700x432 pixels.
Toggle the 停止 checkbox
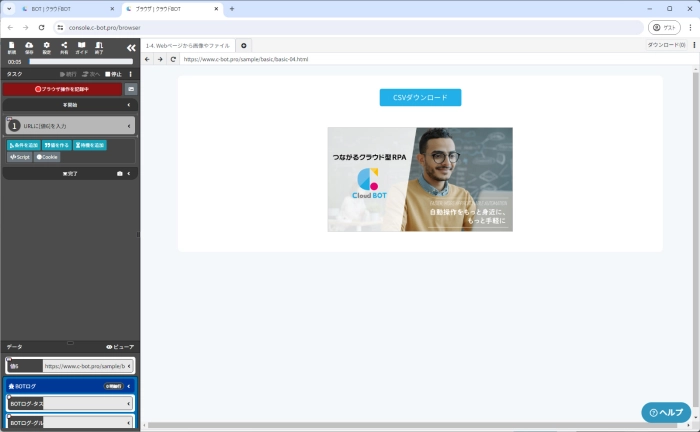[108, 74]
